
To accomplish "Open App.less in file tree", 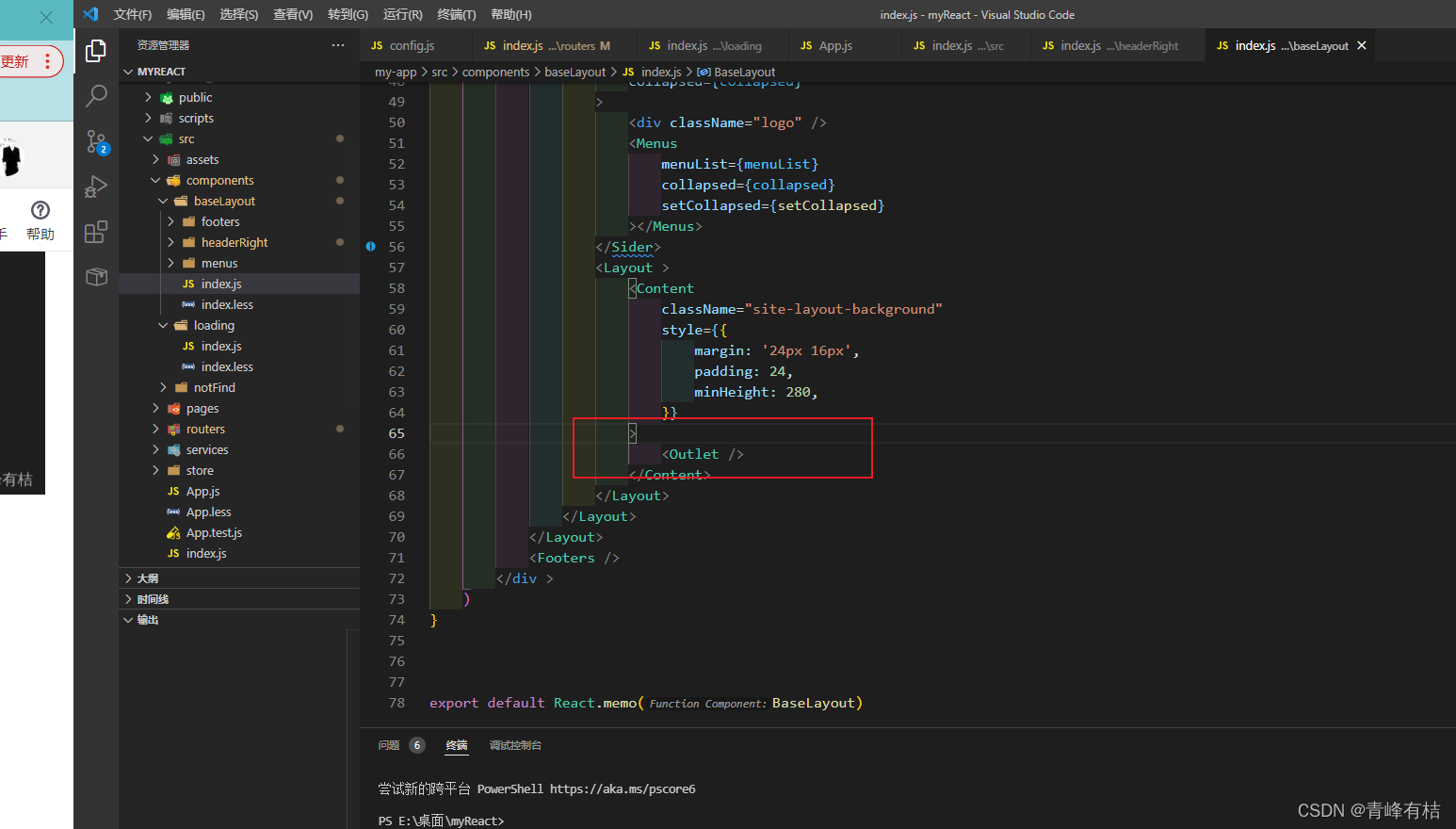I will tap(239, 512).
